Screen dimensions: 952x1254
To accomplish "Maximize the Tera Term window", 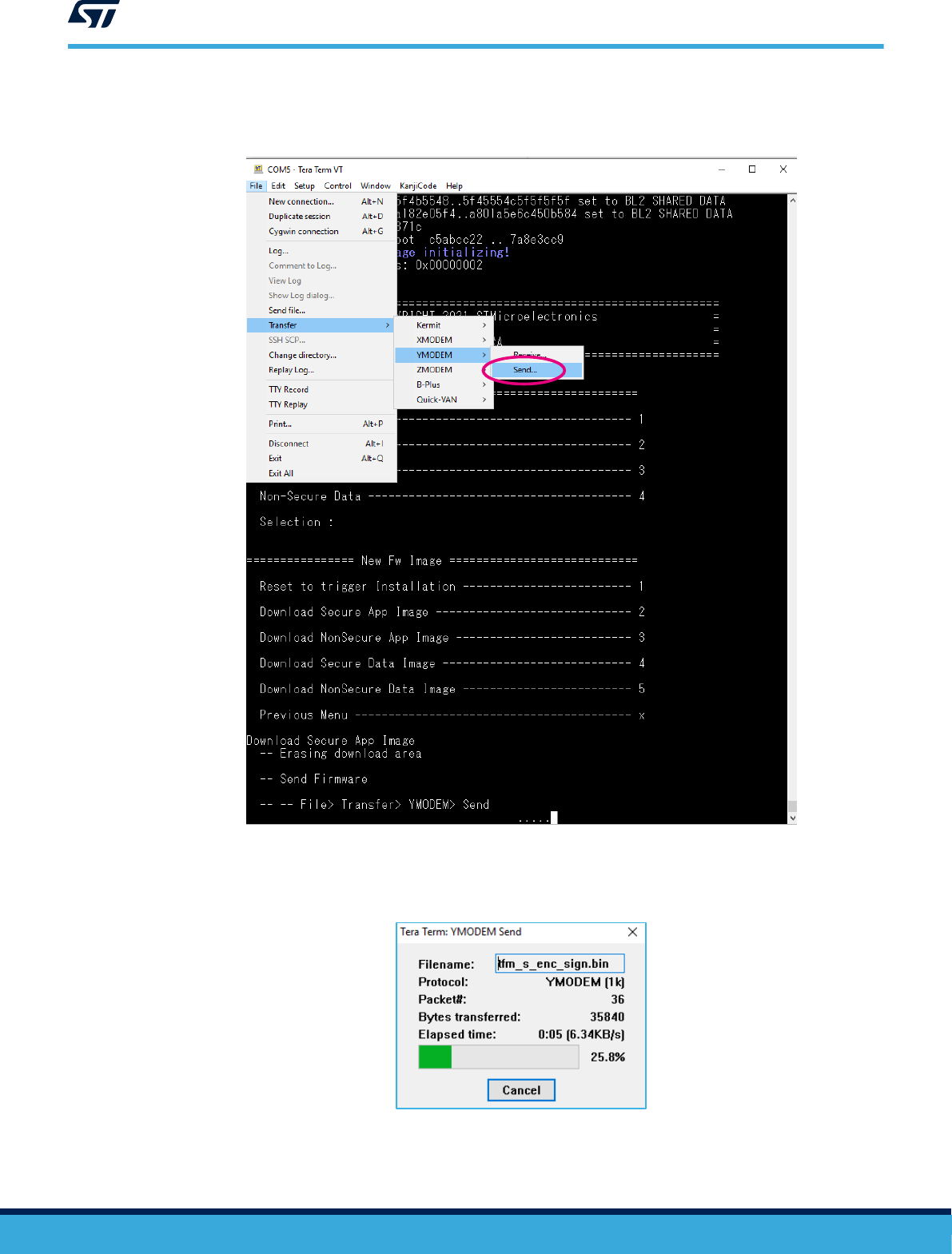I will [752, 169].
